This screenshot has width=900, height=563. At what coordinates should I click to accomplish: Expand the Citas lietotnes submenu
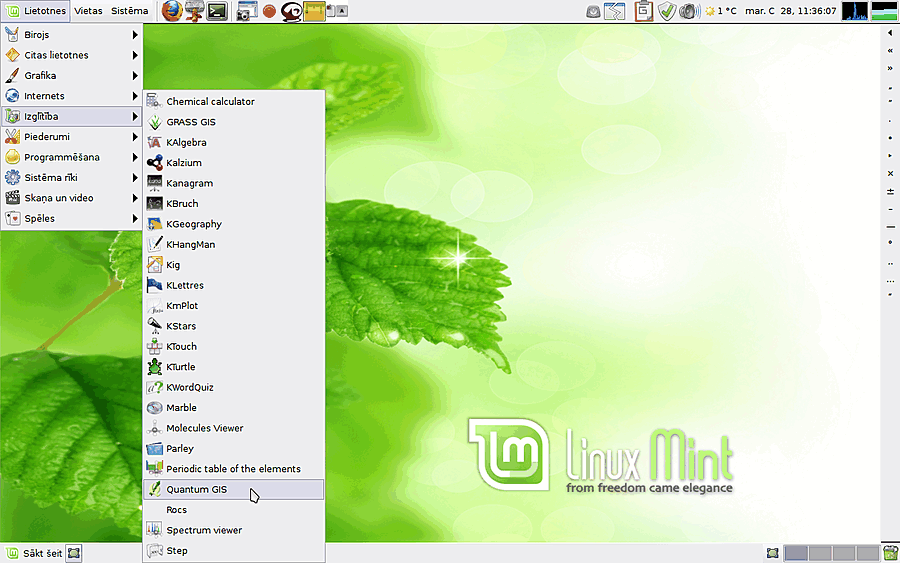click(x=72, y=55)
